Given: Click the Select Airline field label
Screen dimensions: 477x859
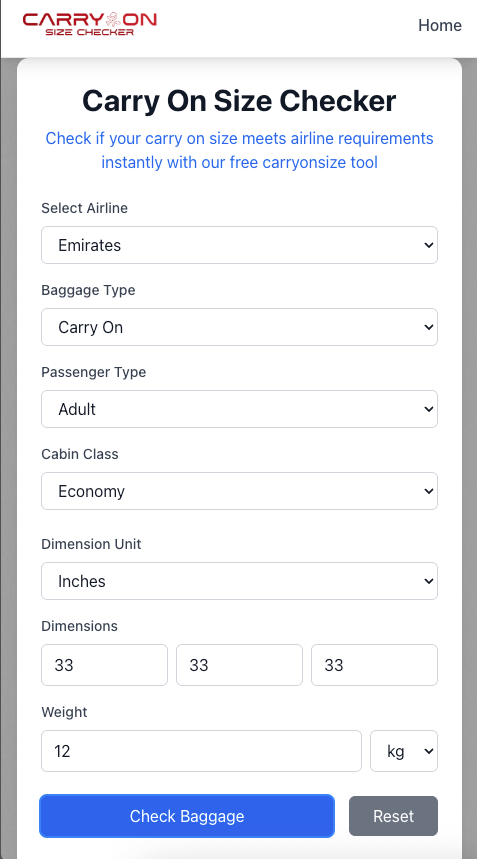Looking at the screenshot, I should [x=84, y=208].
